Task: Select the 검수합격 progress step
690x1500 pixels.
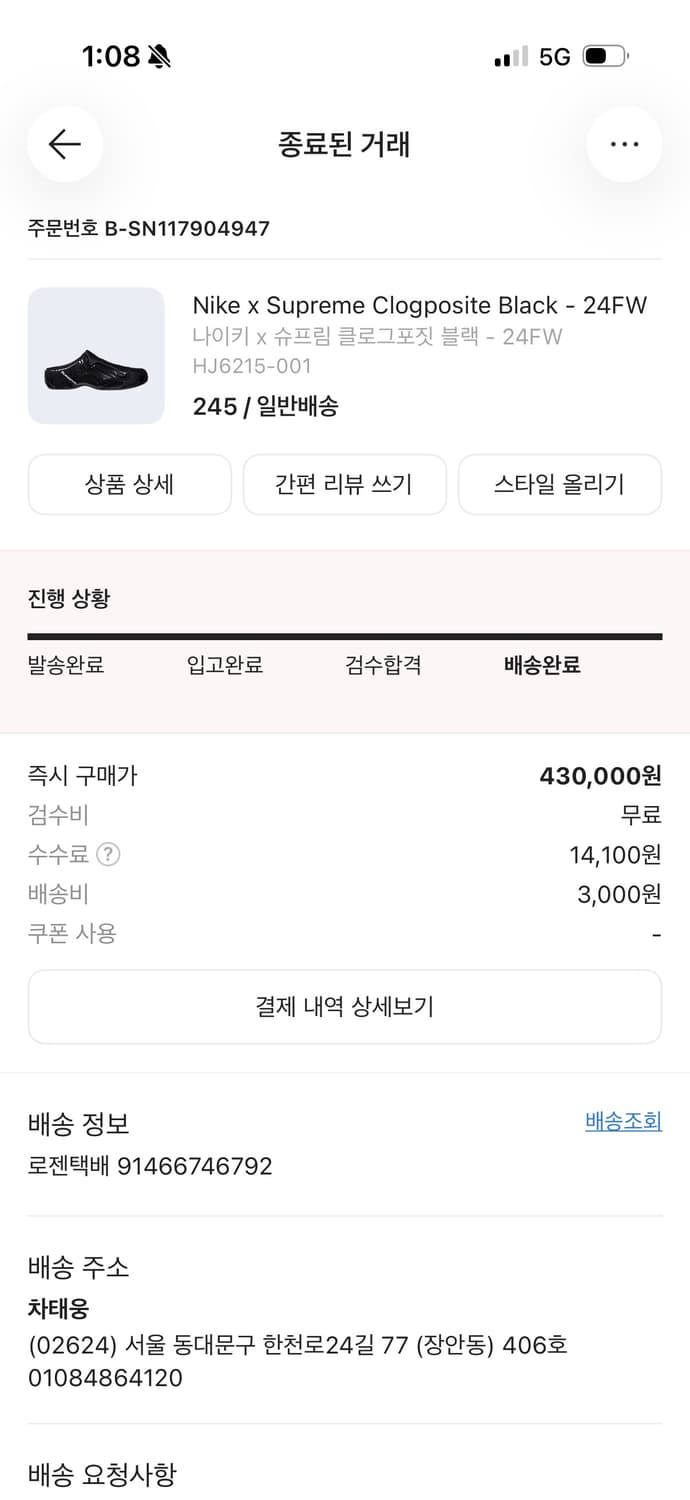Action: pyautogui.click(x=381, y=665)
